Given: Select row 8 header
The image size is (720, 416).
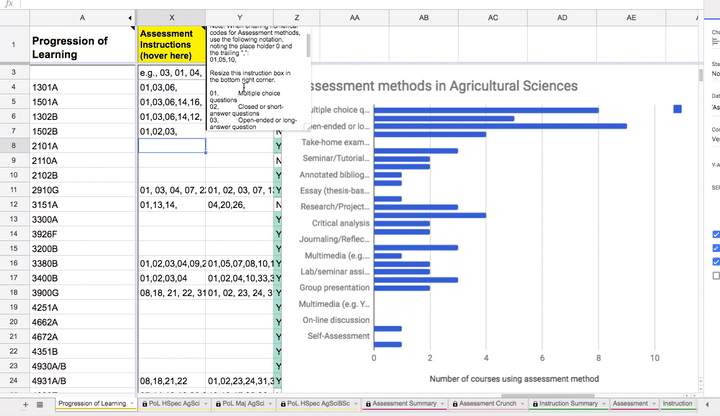Looking at the screenshot, I should (x=14, y=146).
